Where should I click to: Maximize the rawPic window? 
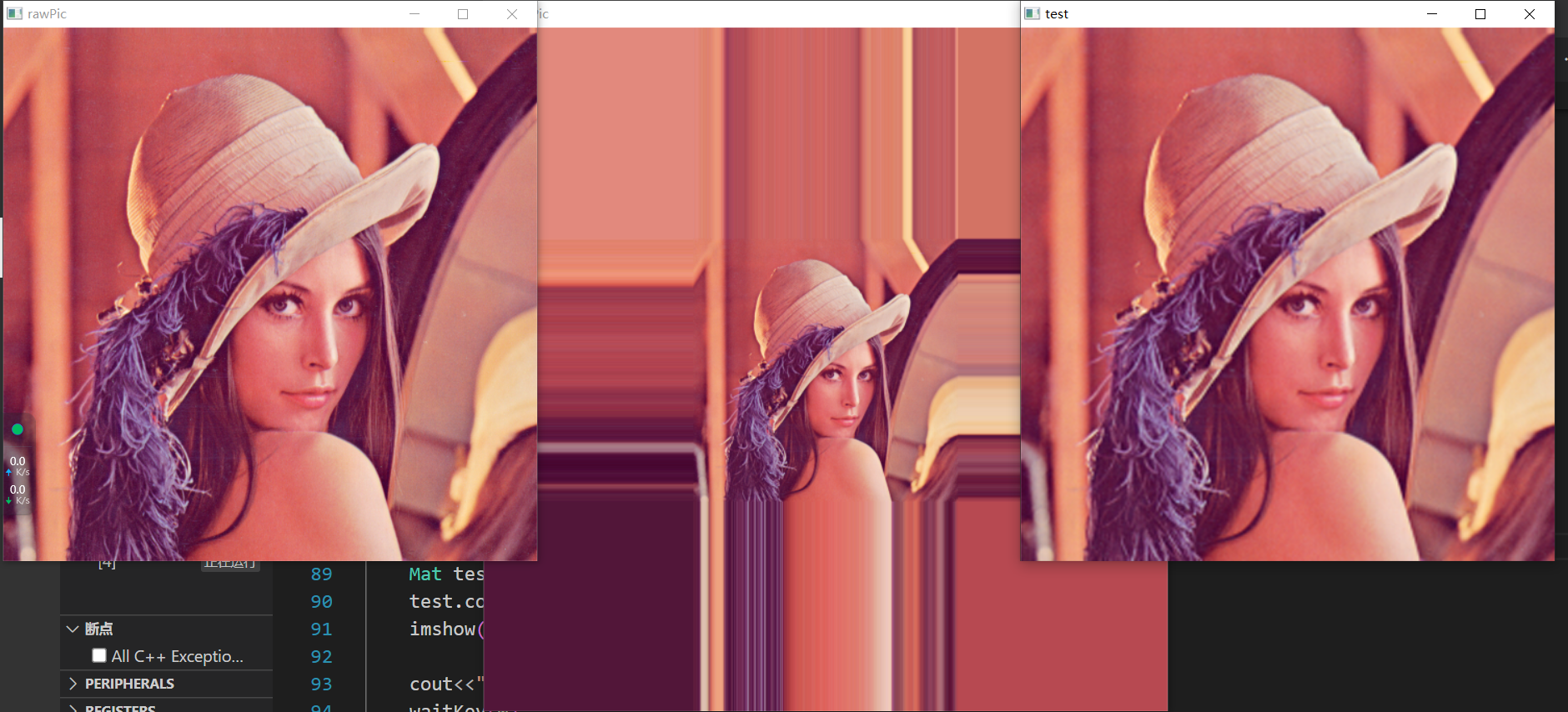click(x=463, y=14)
